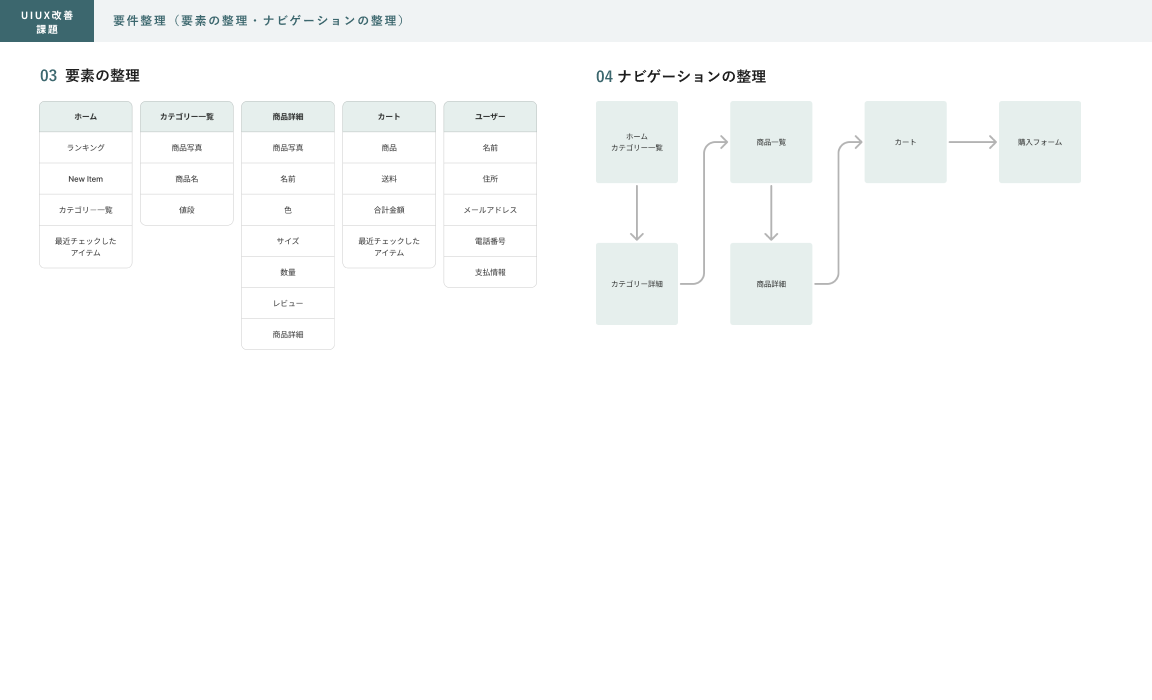
Task: Select the 送料 cell in カート table
Action: tap(389, 179)
